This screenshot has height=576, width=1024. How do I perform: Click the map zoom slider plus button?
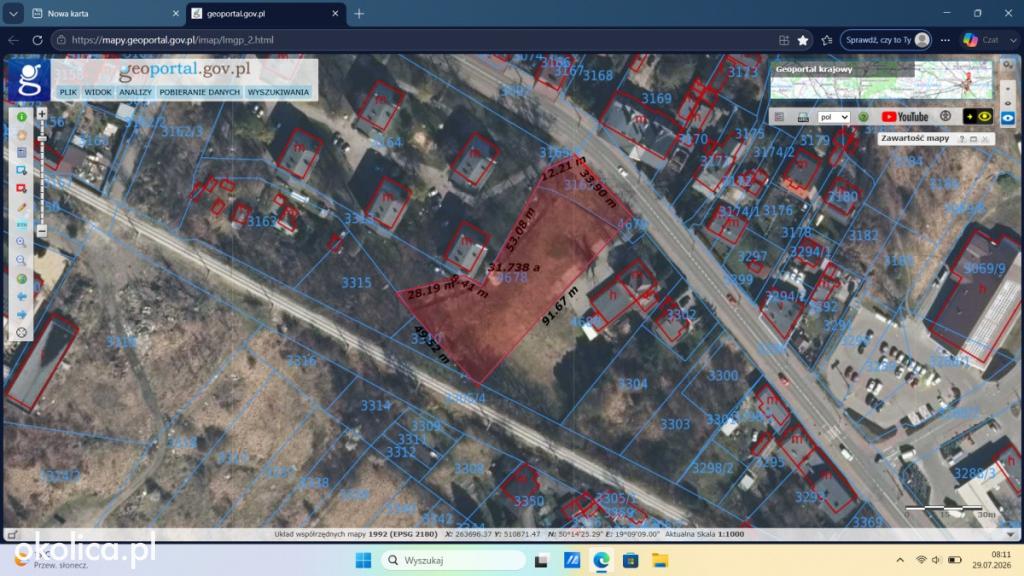click(42, 114)
